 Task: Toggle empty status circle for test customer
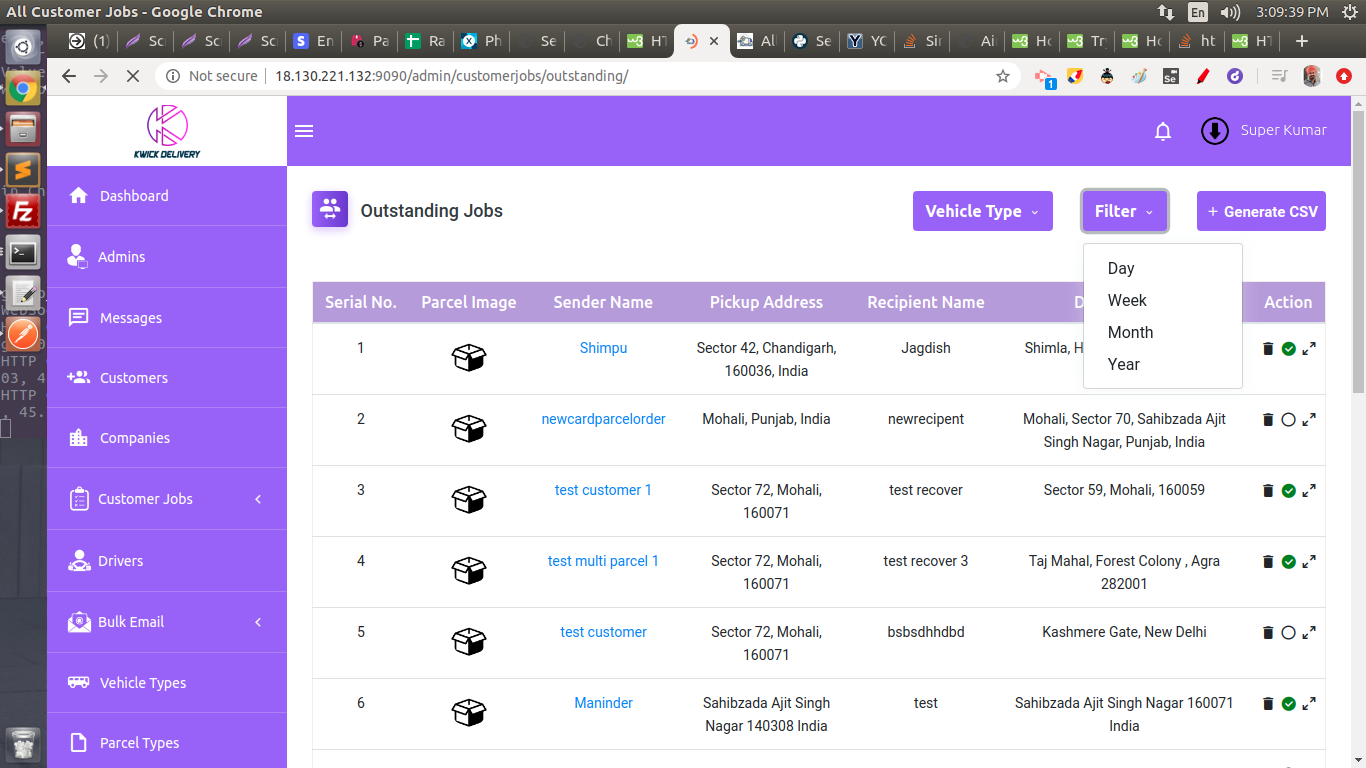click(x=1288, y=633)
